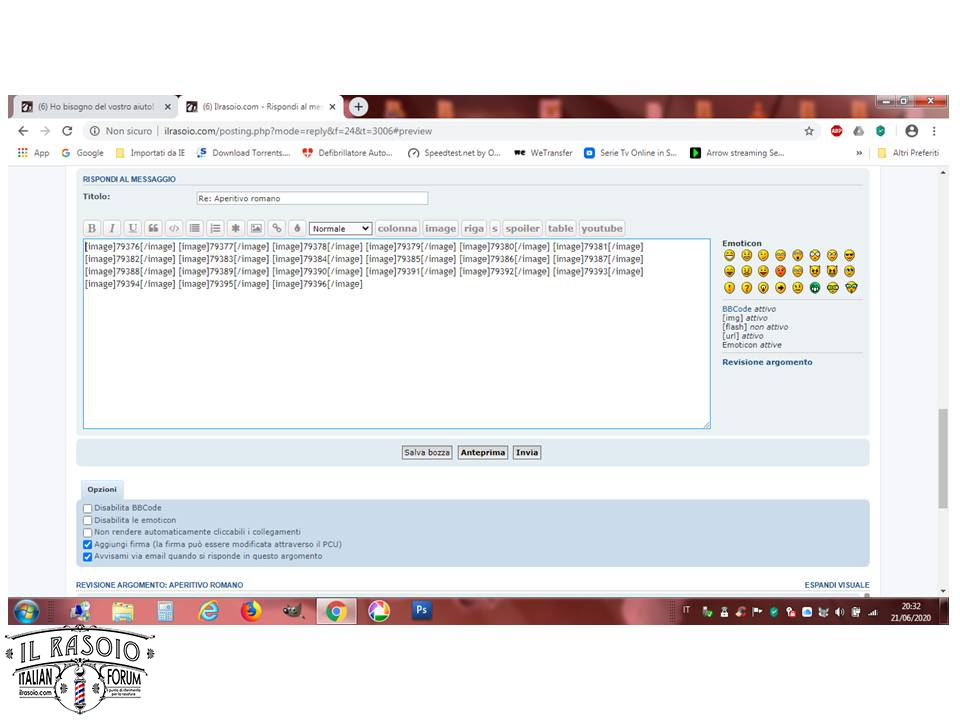Viewport: 960px width, 720px height.
Task: Click the browser address bar URL
Action: click(298, 131)
